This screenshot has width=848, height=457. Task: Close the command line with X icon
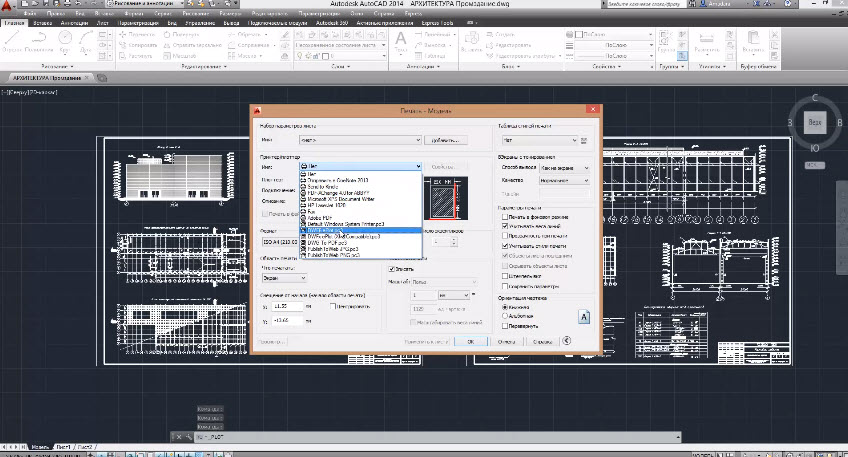(x=177, y=438)
